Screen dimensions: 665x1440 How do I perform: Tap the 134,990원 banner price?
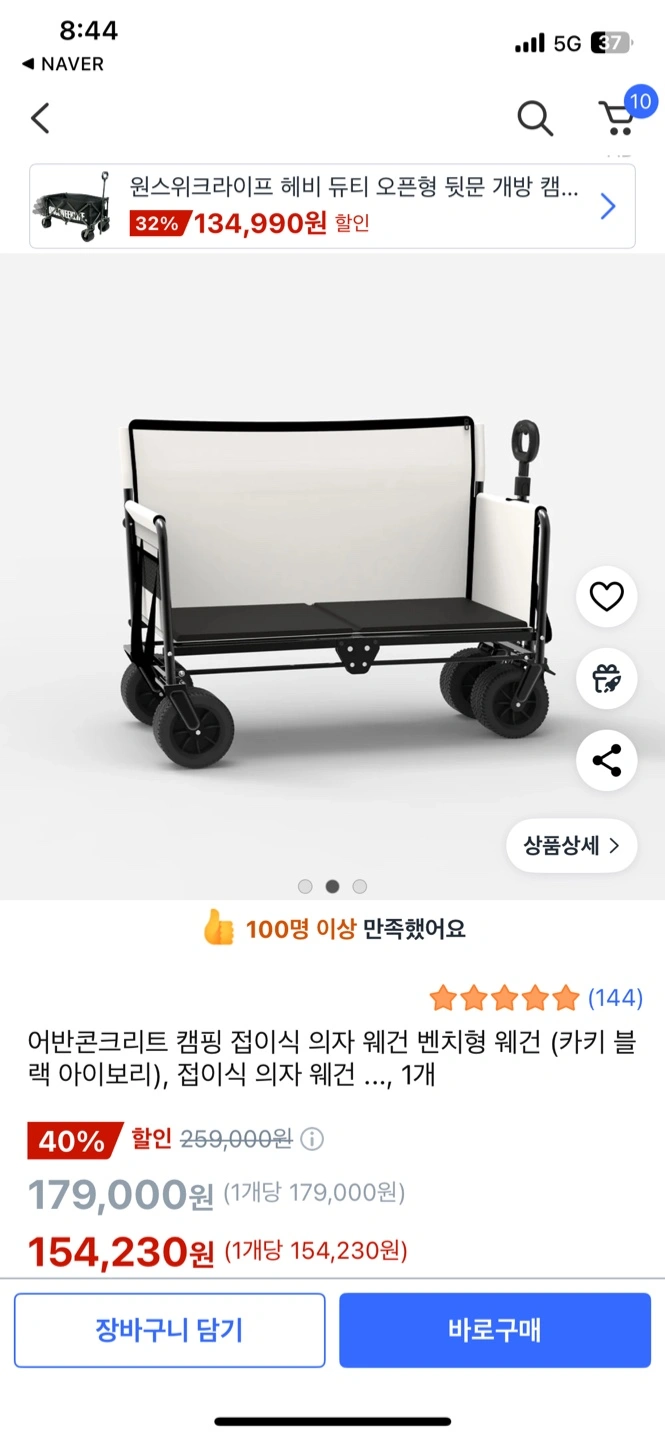[x=260, y=223]
